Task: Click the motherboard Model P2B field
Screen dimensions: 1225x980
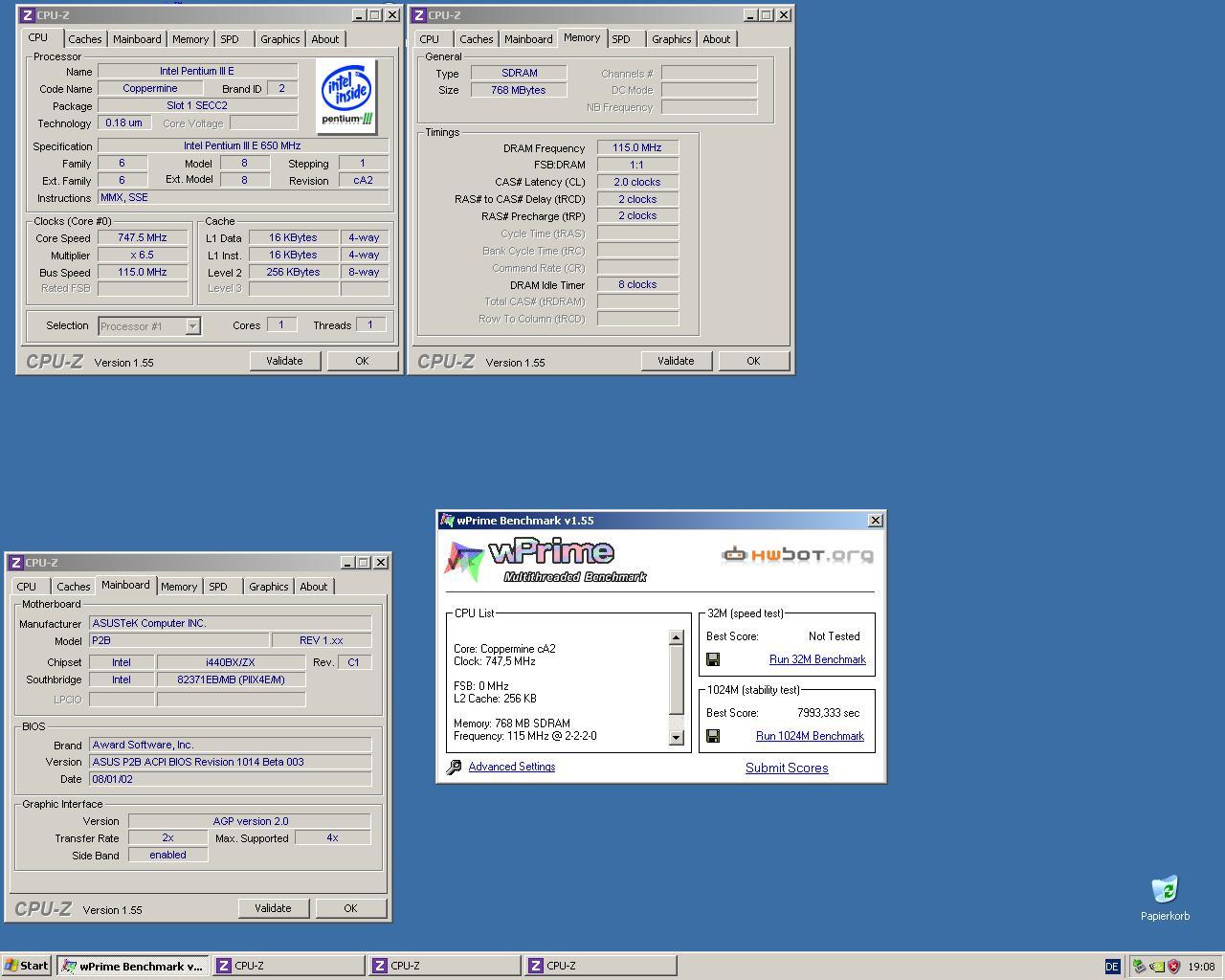Action: [179, 640]
